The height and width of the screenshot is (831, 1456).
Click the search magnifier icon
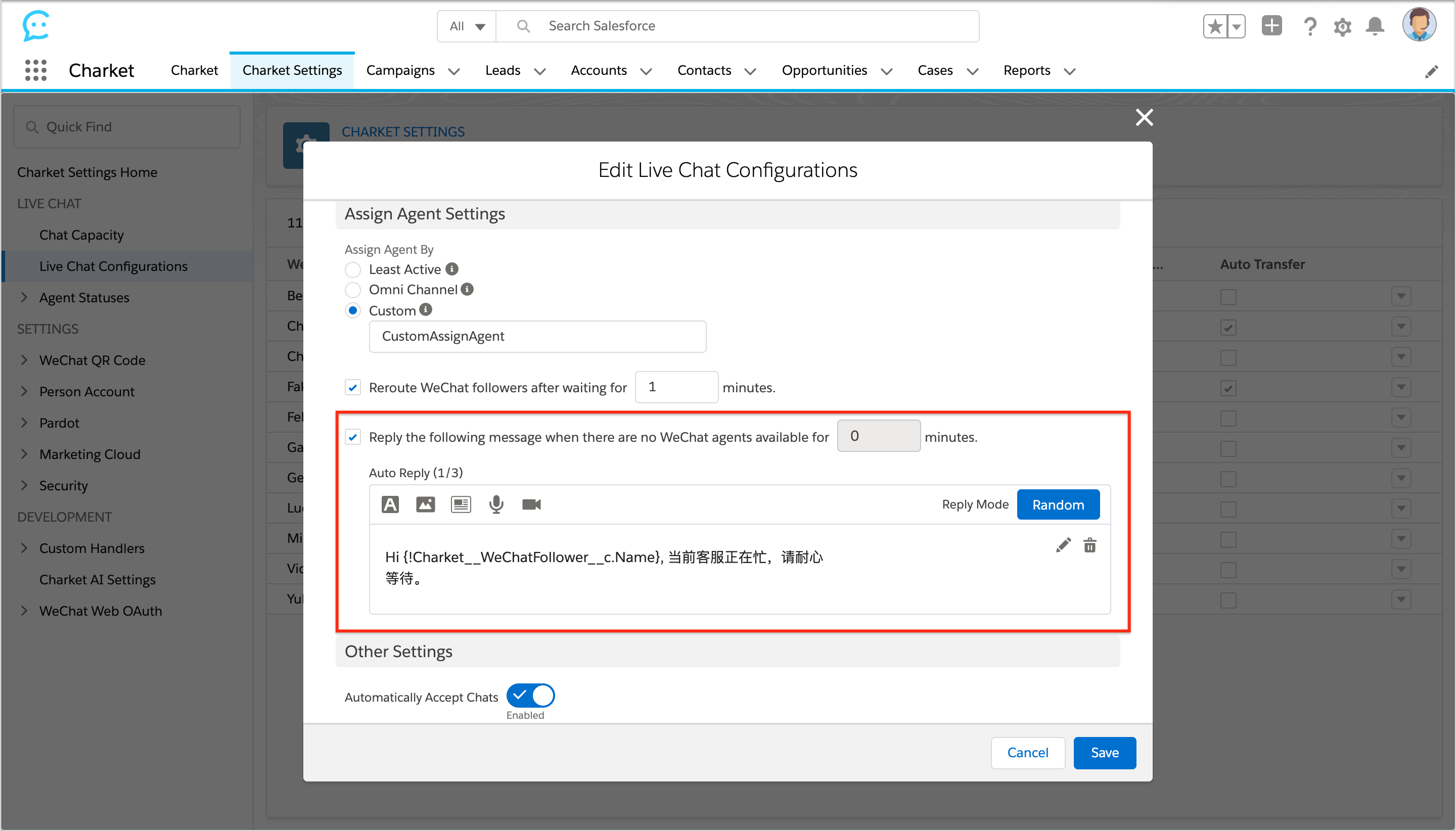pyautogui.click(x=523, y=26)
